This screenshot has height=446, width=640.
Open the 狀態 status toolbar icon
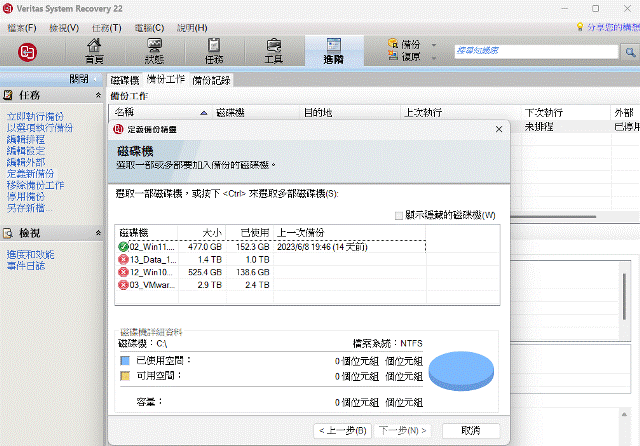154,51
